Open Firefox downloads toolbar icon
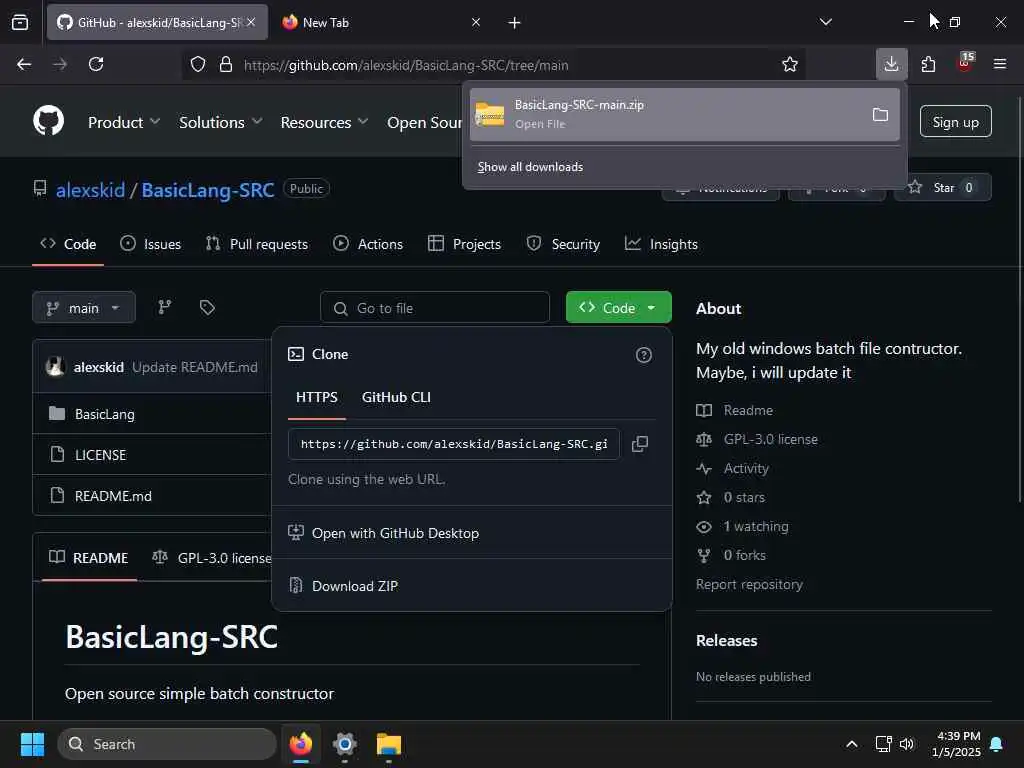1024x768 pixels. click(891, 64)
